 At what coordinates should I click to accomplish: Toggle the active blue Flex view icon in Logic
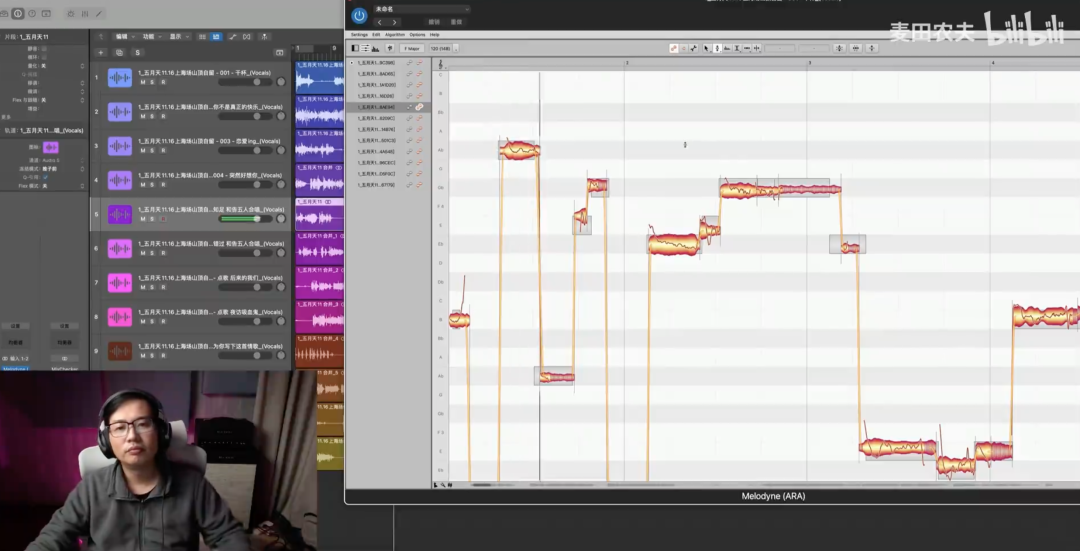pos(216,37)
